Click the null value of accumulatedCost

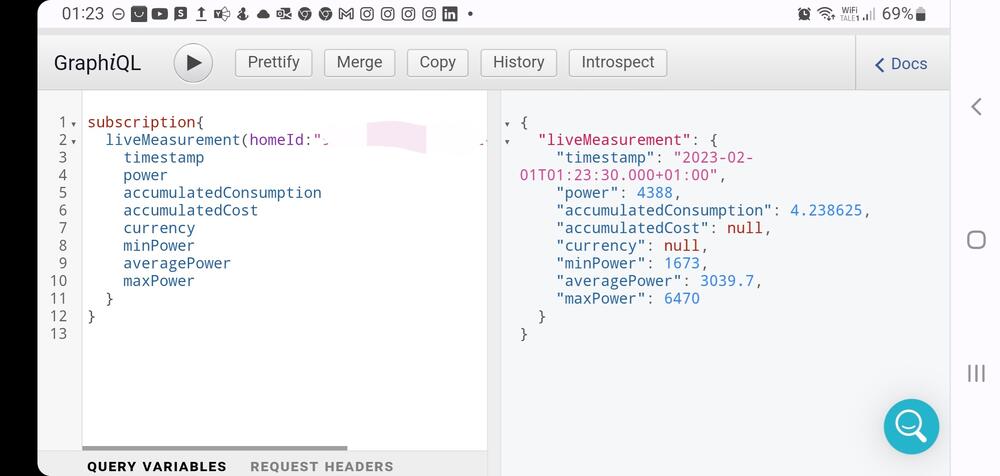[745, 228]
